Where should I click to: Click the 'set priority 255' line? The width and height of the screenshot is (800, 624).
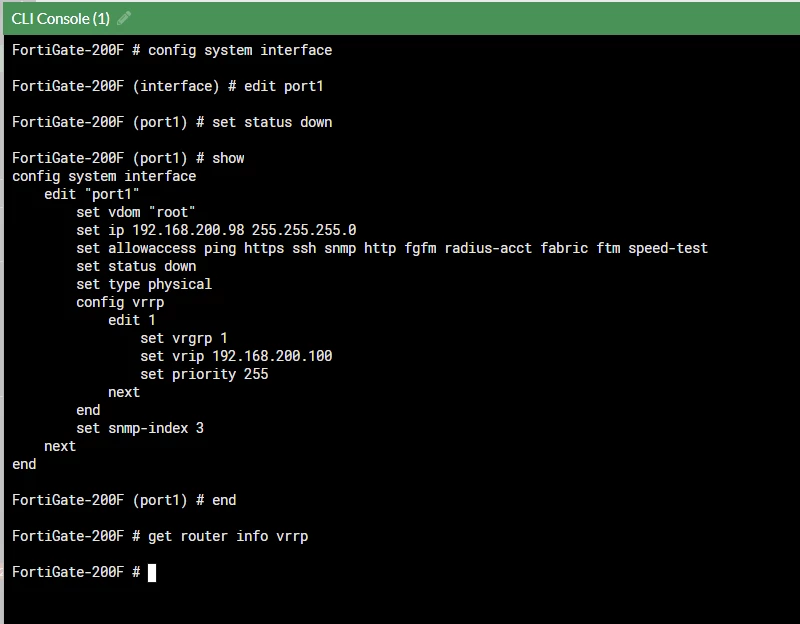(204, 375)
